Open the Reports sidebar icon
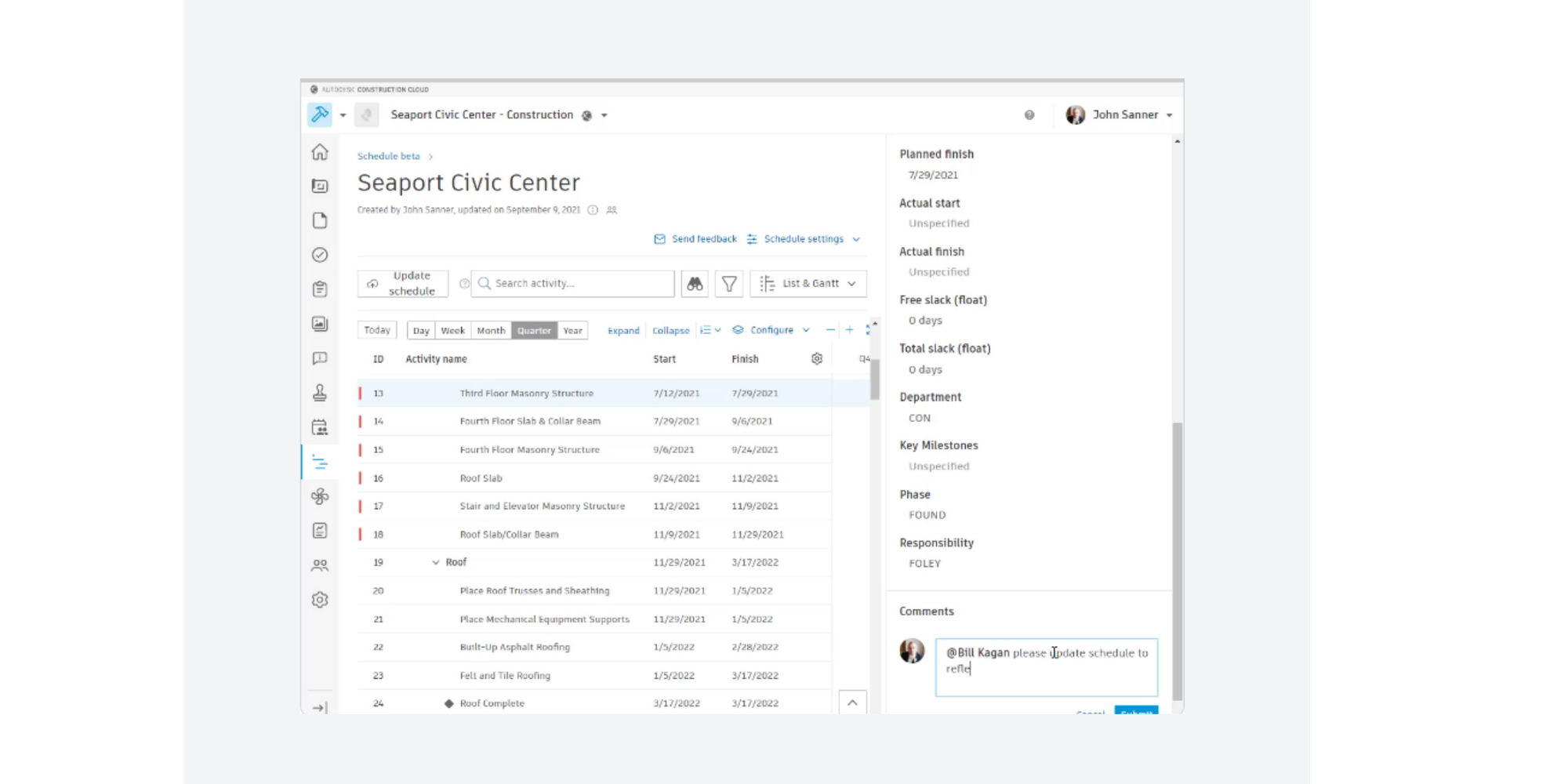 320,531
